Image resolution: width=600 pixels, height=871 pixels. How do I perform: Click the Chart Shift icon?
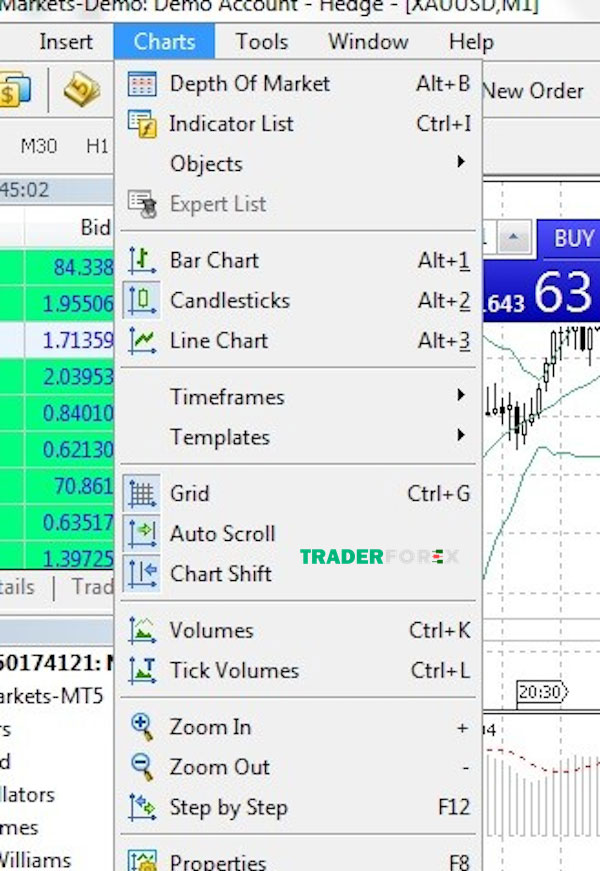coord(142,573)
